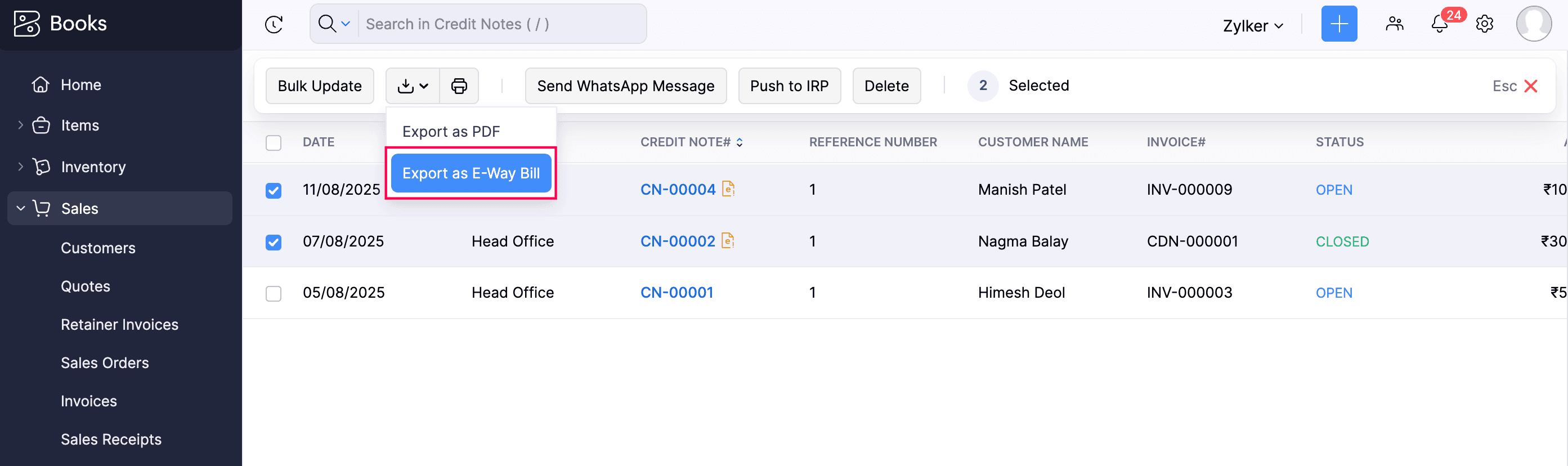The image size is (1568, 466).
Task: Check the 05/08/2025 credit note row
Action: pyautogui.click(x=274, y=294)
